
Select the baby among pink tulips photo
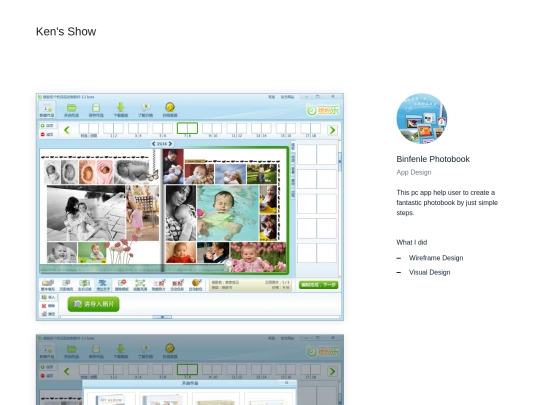[x=258, y=257]
